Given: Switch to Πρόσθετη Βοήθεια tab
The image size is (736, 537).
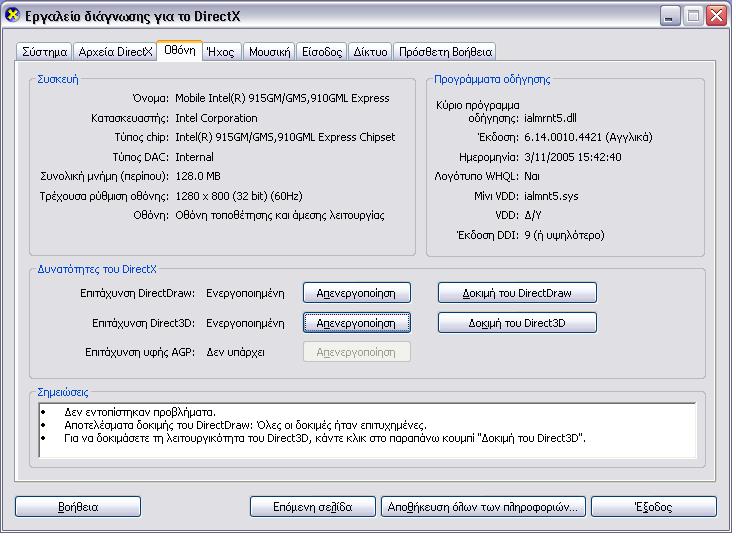Looking at the screenshot, I should [x=445, y=52].
